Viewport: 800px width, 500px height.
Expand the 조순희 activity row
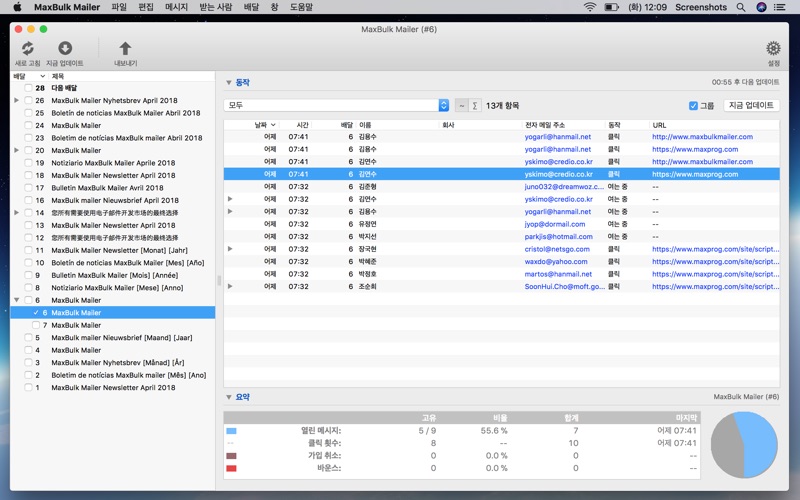tap(230, 286)
